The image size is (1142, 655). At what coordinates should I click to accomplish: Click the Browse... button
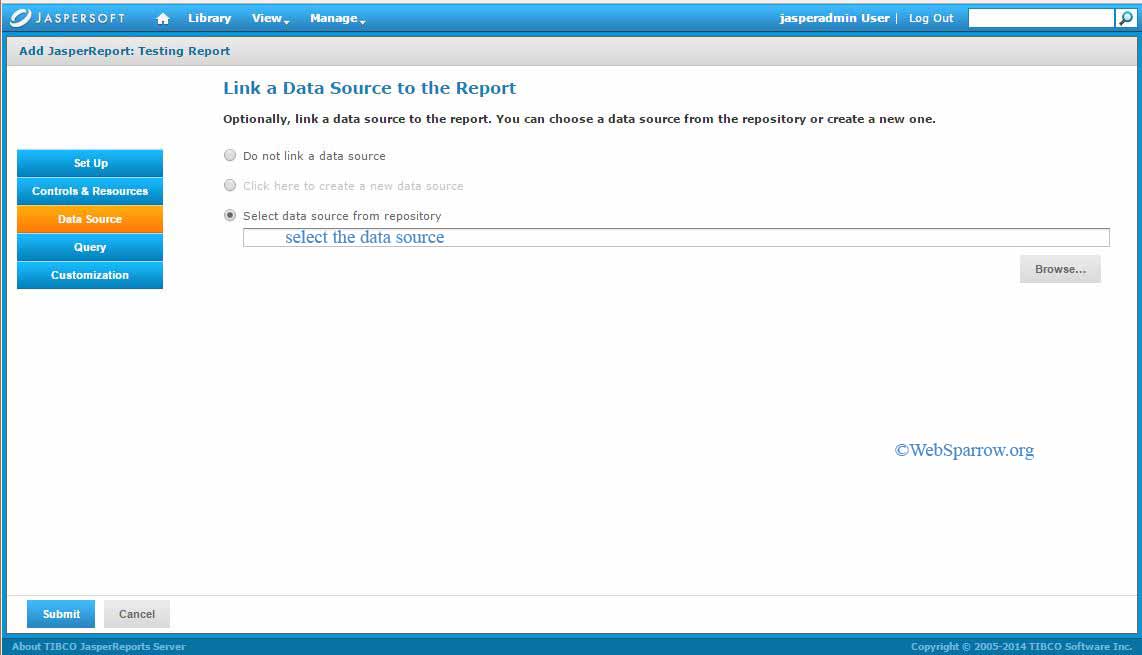tap(1060, 269)
